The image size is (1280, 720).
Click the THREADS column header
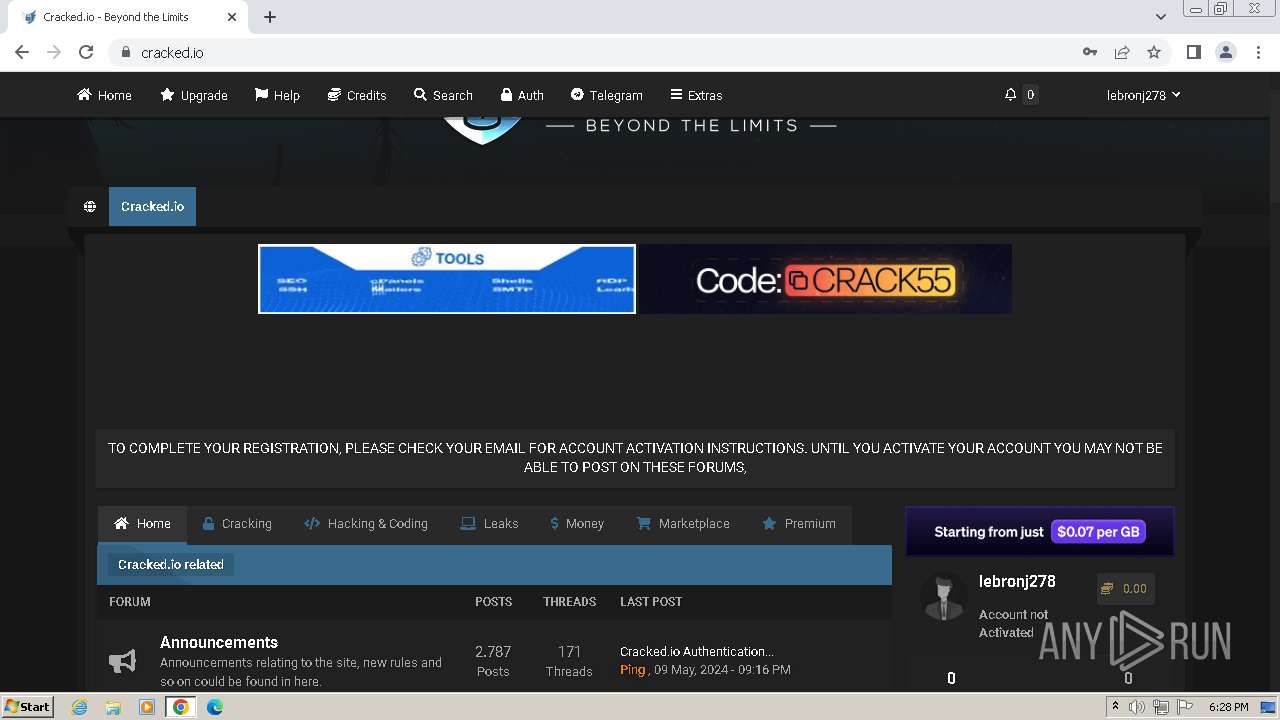coord(569,602)
